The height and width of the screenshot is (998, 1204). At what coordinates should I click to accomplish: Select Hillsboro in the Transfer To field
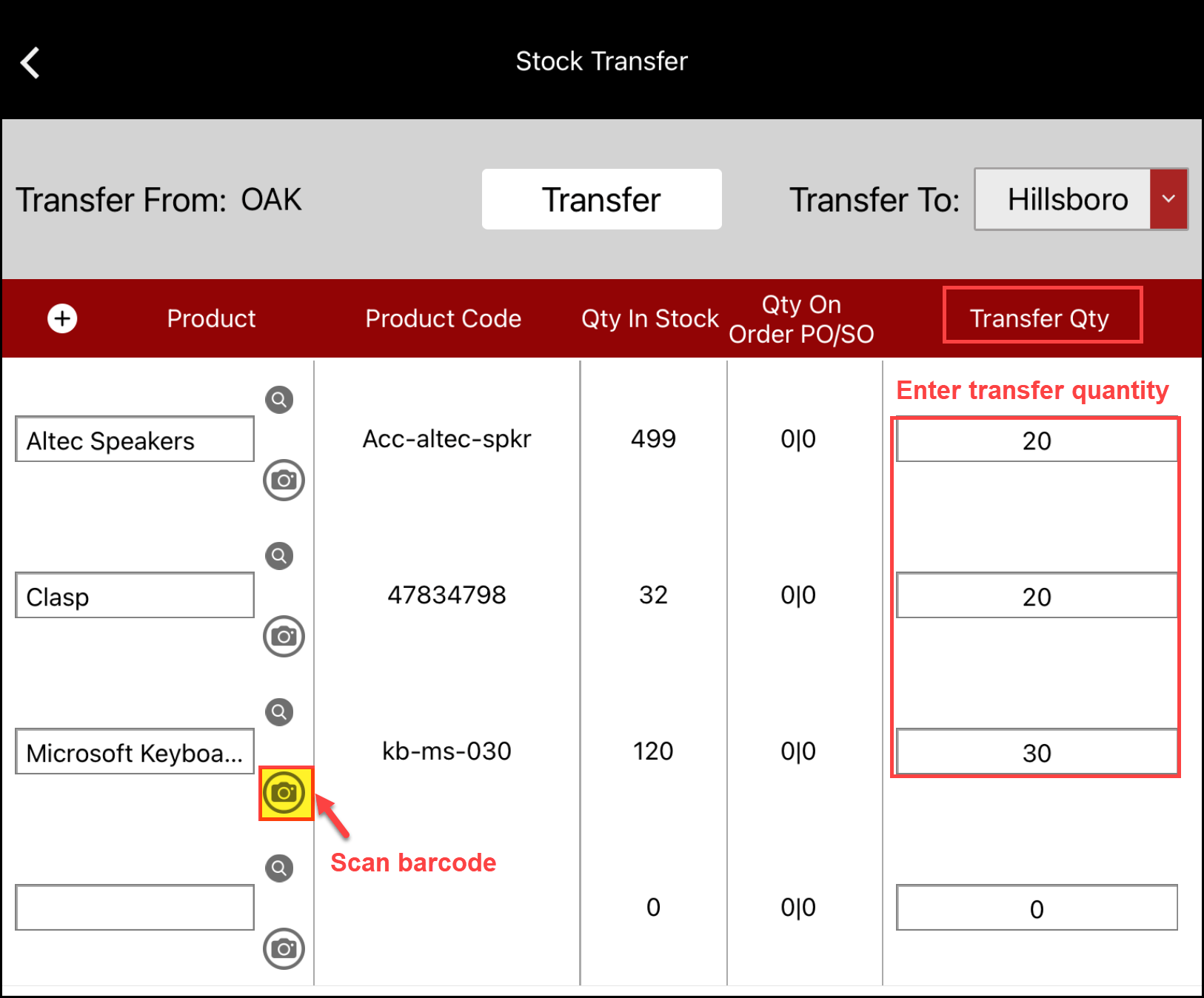coord(1066,199)
